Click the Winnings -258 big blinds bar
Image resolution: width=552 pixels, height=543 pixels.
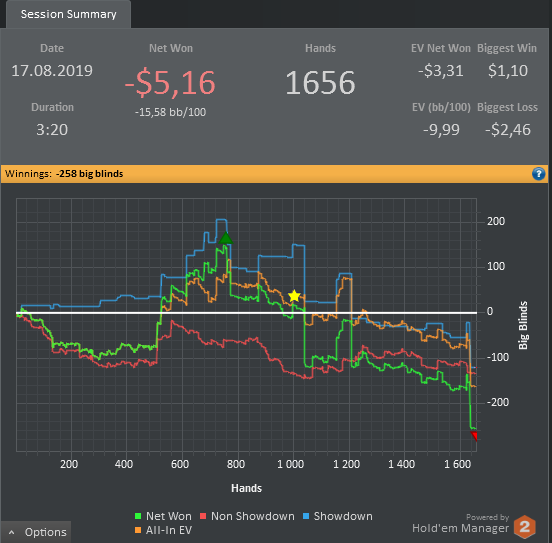tap(275, 174)
